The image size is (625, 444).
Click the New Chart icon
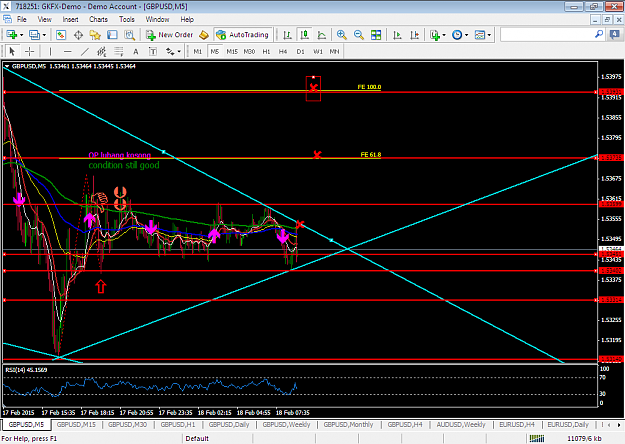(11, 35)
